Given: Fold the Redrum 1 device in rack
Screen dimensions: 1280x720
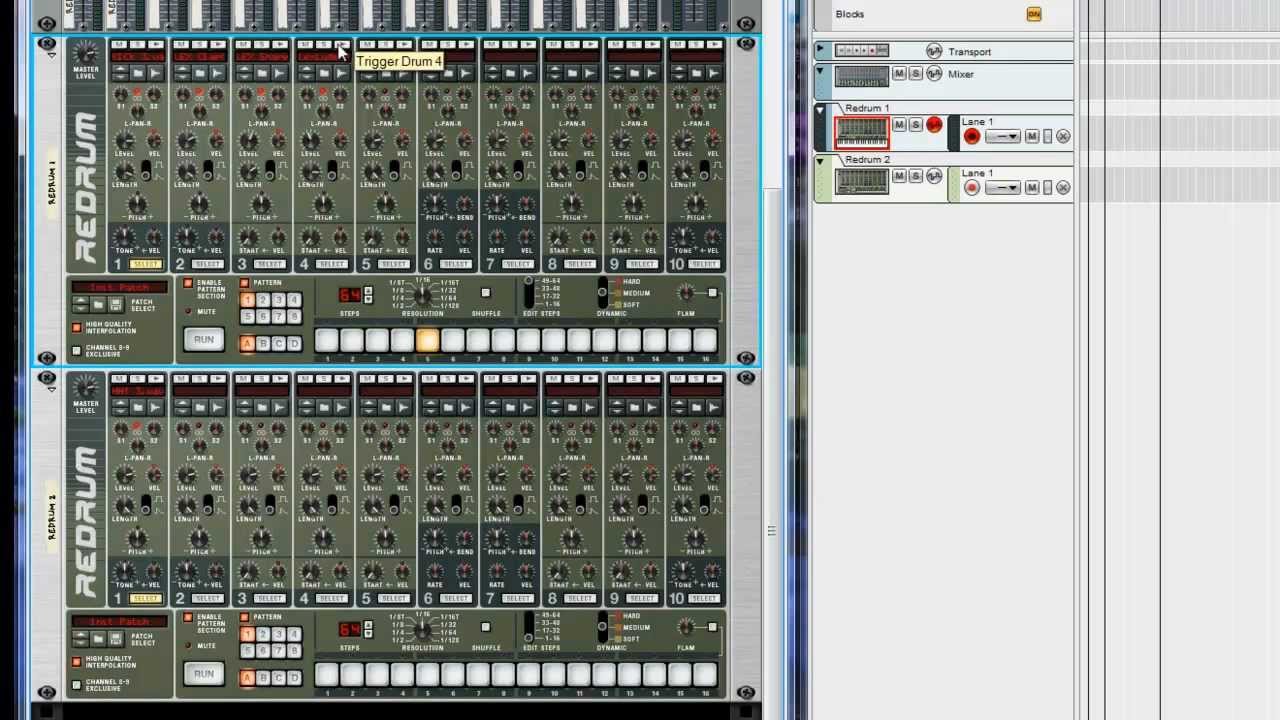Looking at the screenshot, I should tap(51, 53).
